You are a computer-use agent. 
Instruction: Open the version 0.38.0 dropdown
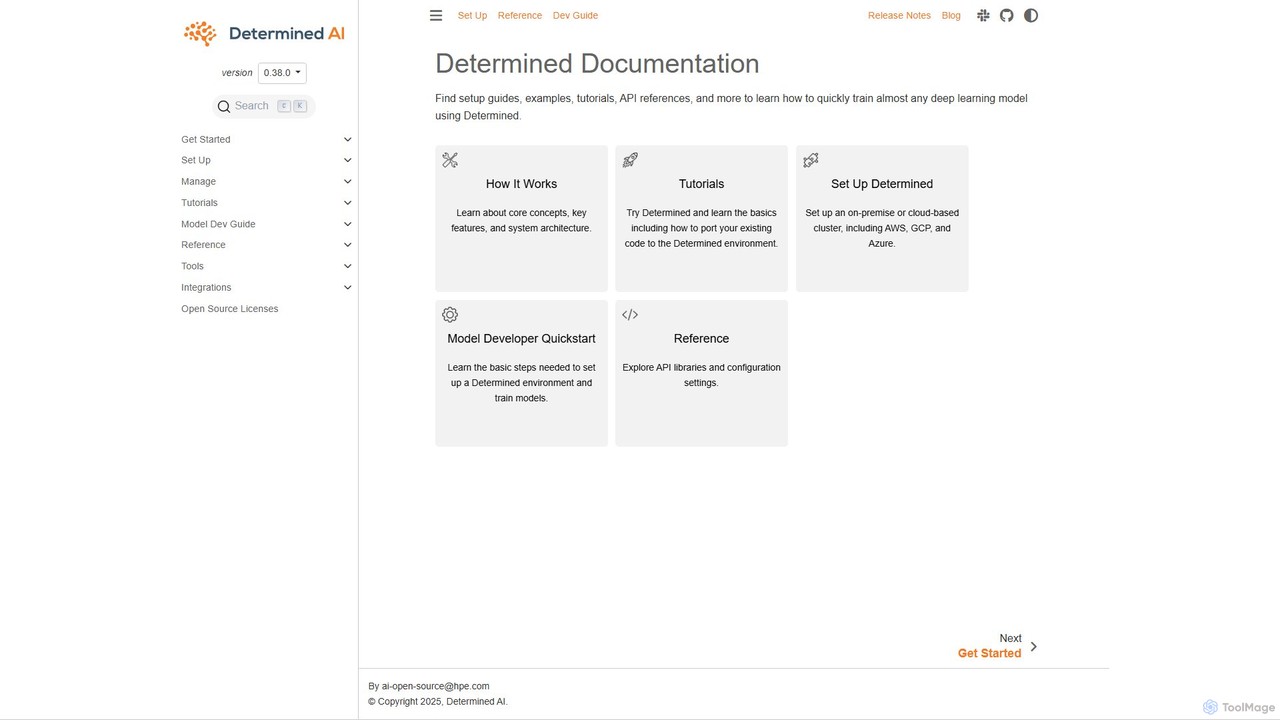(282, 73)
